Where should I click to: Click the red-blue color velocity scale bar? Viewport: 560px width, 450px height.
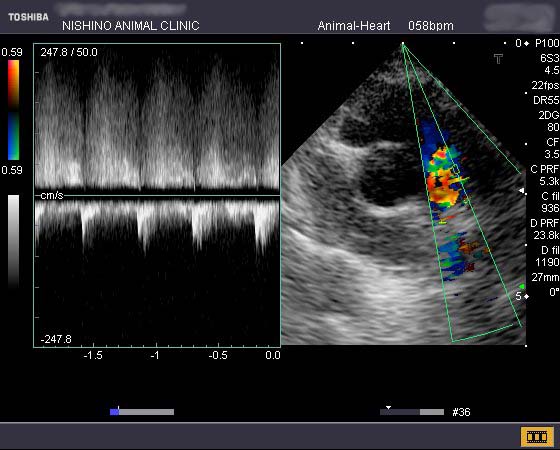[14, 110]
